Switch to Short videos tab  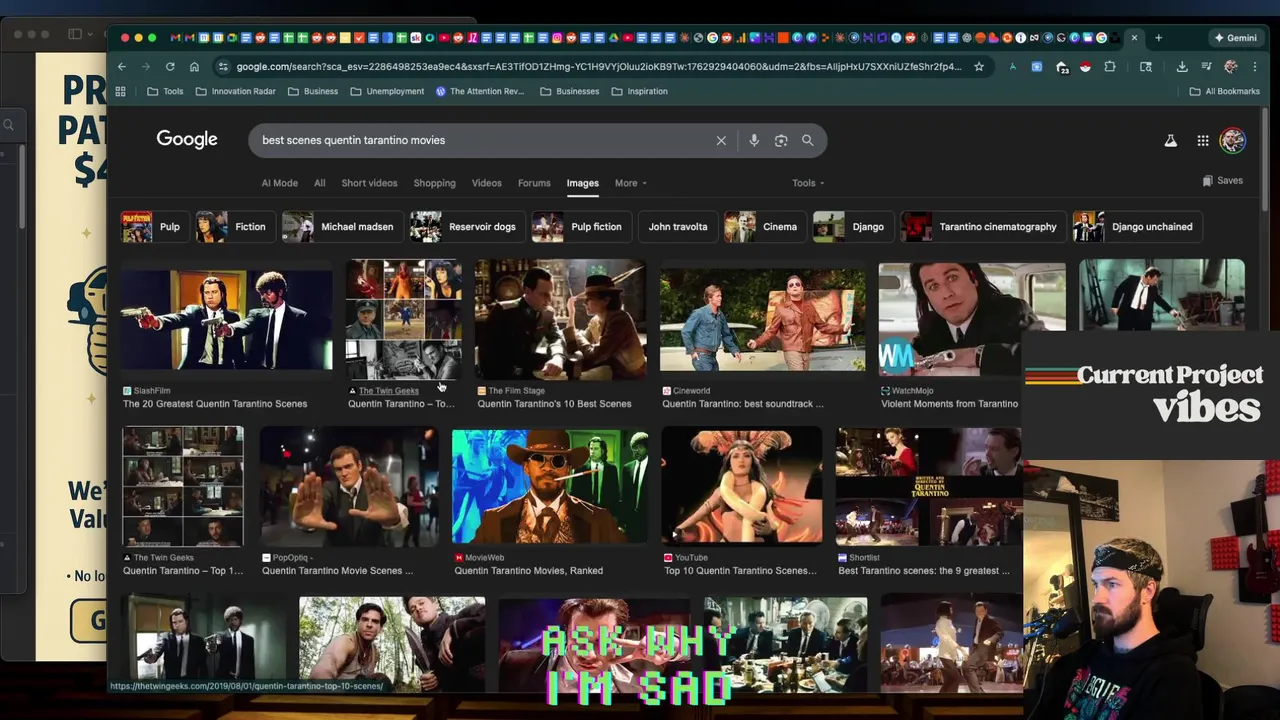[369, 183]
